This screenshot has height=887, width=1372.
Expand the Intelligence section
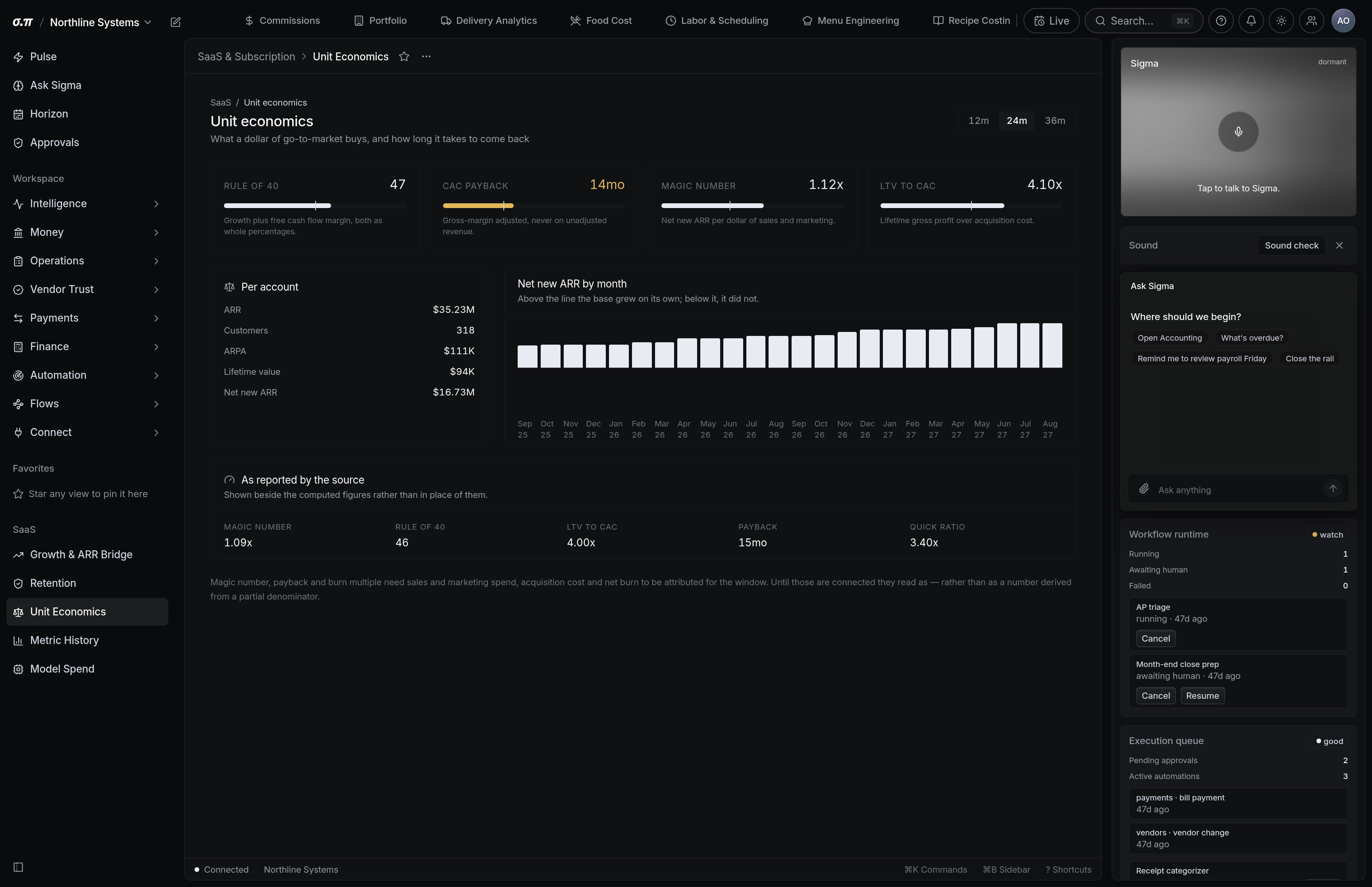[x=87, y=204]
